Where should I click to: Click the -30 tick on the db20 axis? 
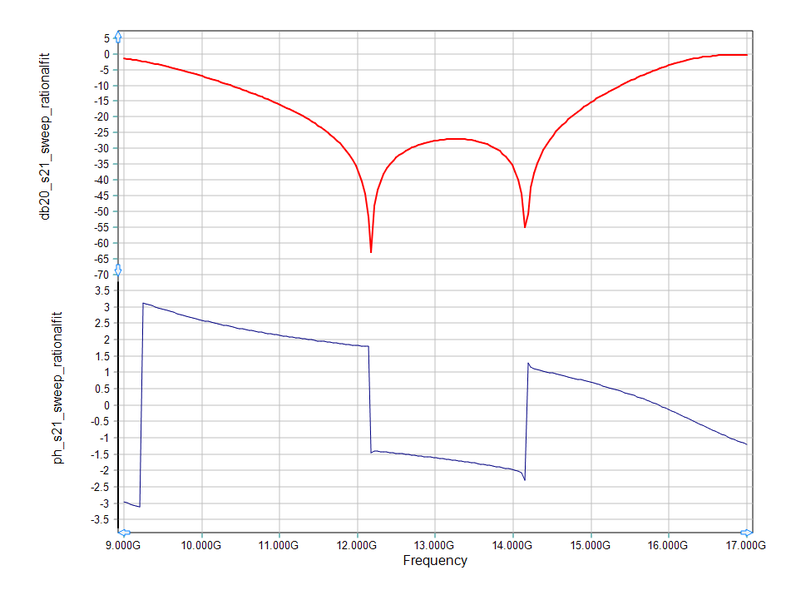click(102, 148)
